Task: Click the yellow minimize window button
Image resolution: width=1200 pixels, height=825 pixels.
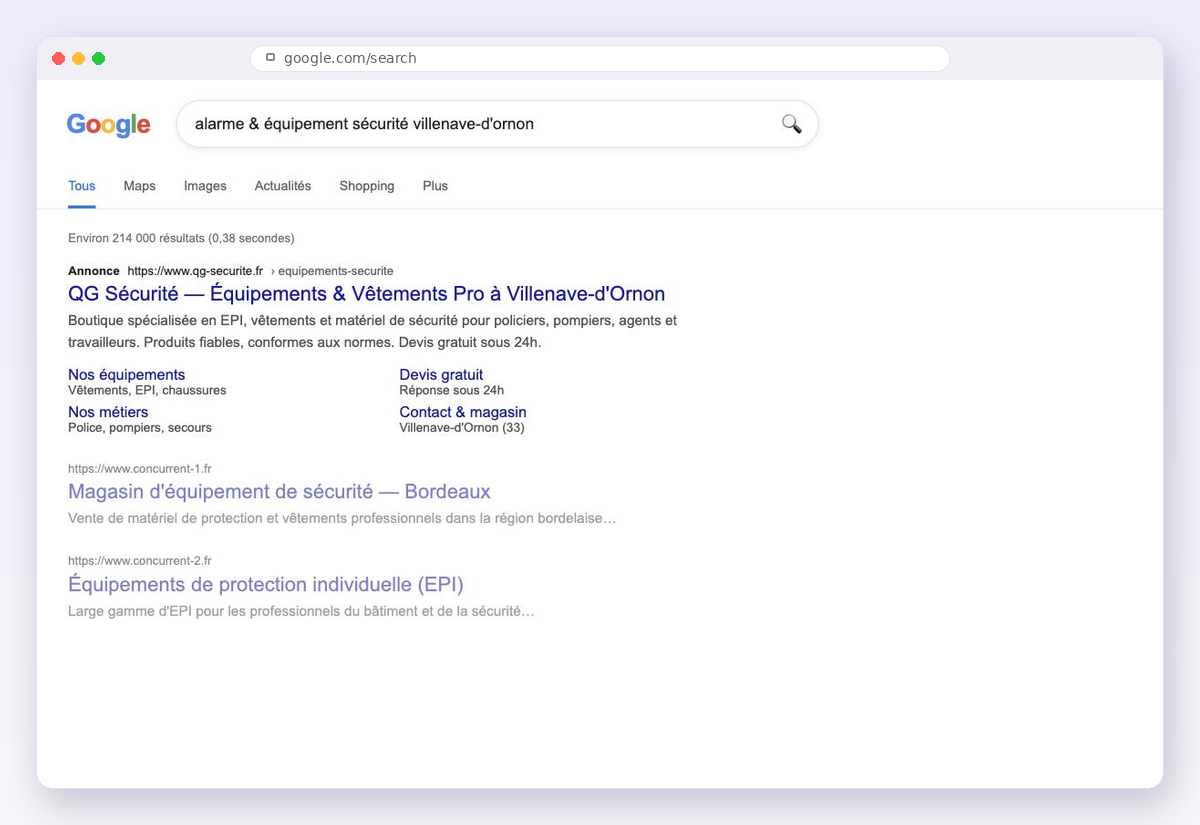Action: click(x=79, y=59)
